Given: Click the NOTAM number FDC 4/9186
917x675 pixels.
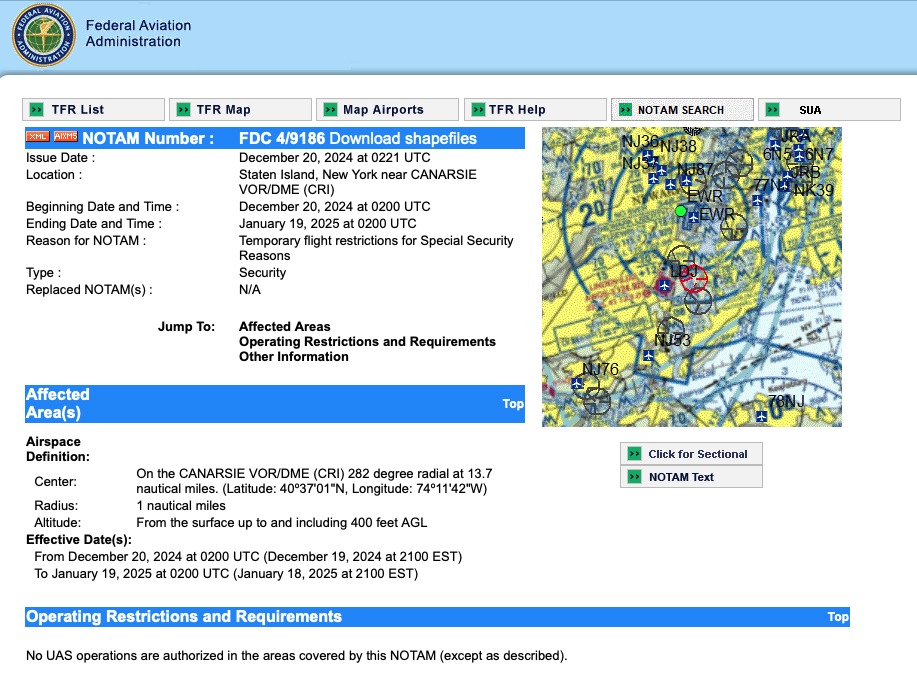Looking at the screenshot, I should point(282,138).
